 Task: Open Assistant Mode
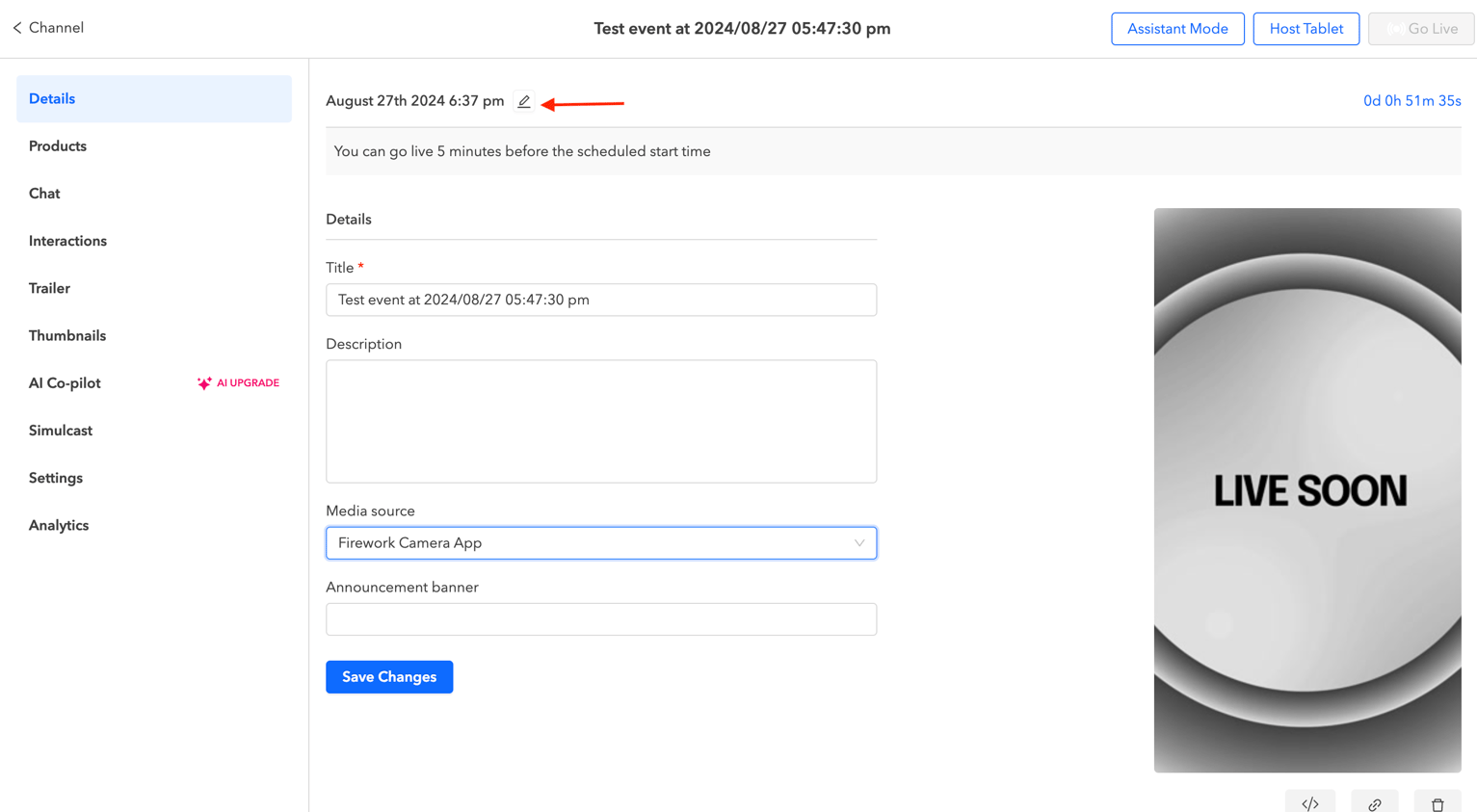1177,29
